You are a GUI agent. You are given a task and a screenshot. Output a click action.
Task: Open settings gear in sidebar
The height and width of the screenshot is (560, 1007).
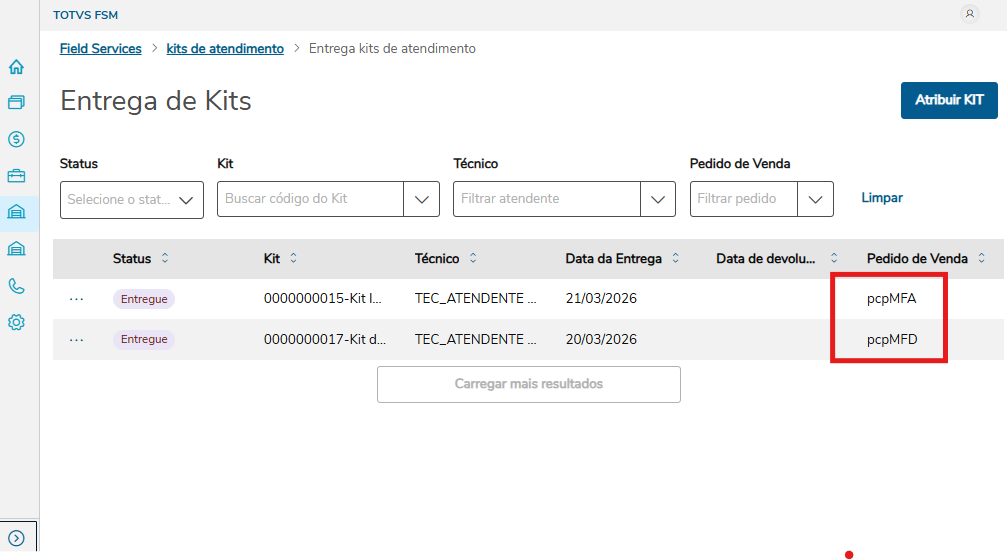click(16, 322)
